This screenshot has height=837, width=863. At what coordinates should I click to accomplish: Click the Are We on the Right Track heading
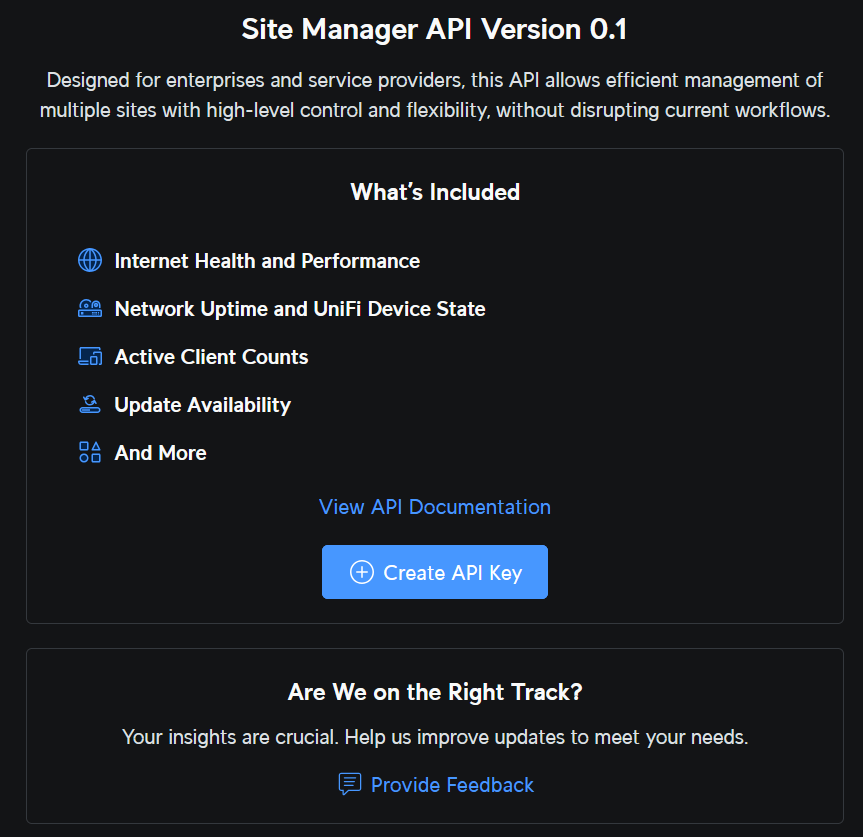click(x=434, y=691)
